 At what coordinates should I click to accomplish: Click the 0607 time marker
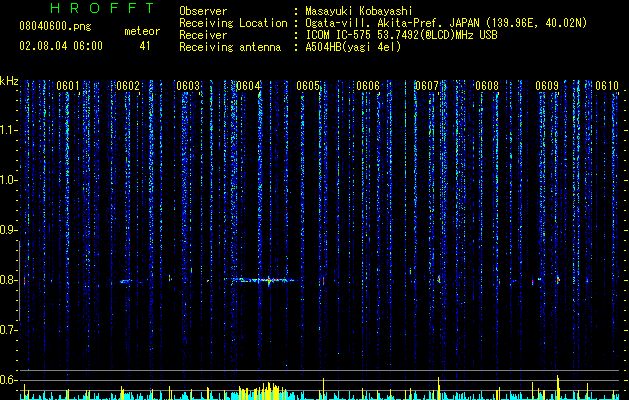[x=426, y=86]
